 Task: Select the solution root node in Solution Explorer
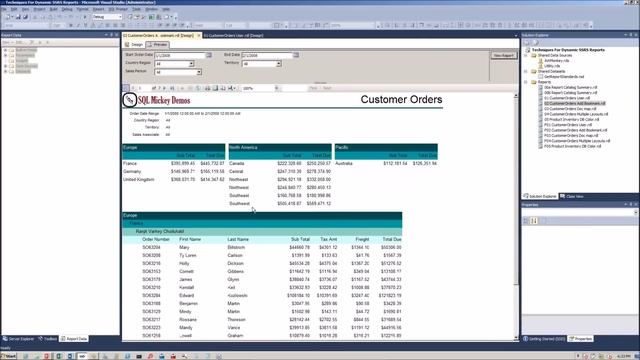click(x=568, y=50)
